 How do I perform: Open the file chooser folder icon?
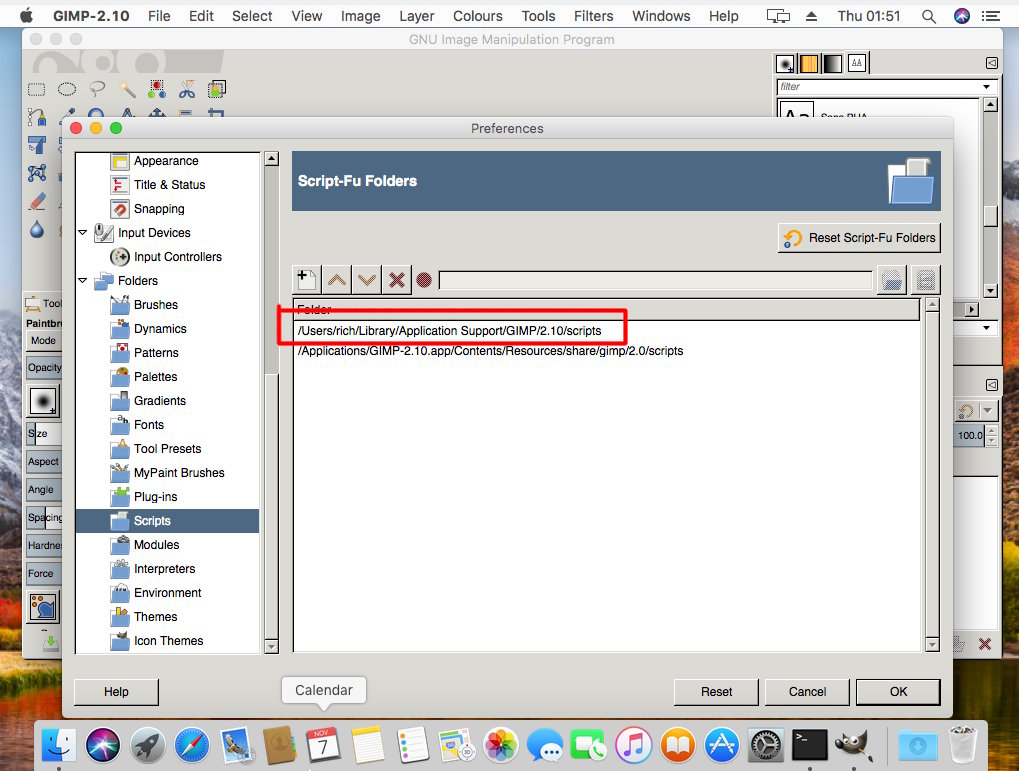pos(892,280)
